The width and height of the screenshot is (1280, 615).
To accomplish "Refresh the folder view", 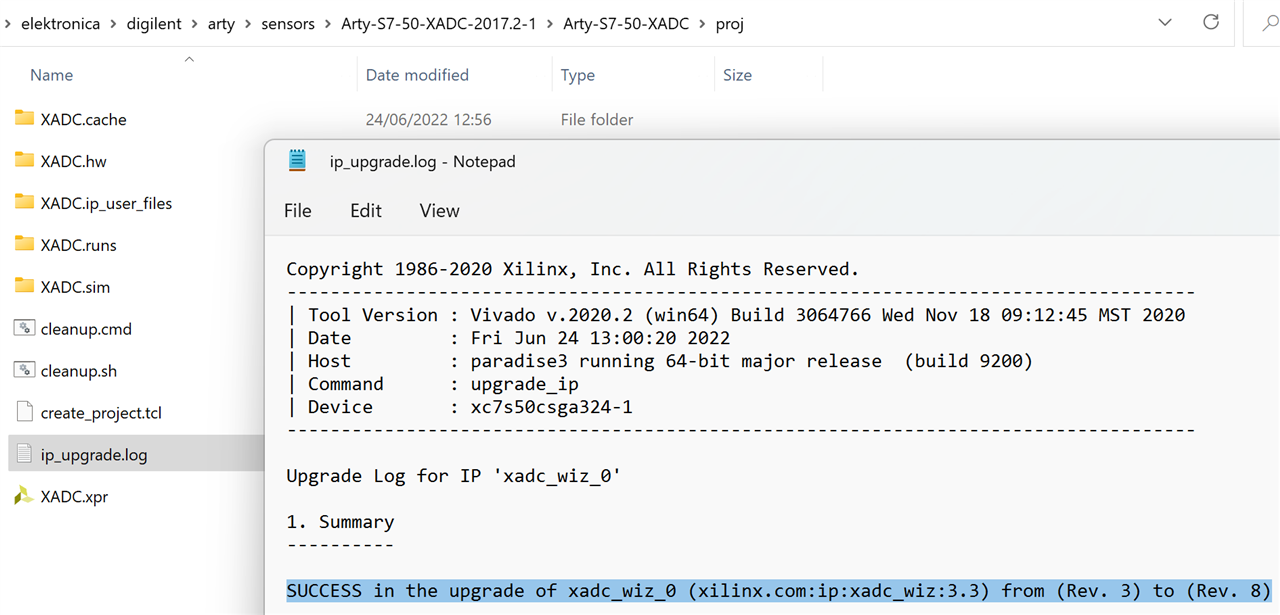I will (x=1211, y=22).
